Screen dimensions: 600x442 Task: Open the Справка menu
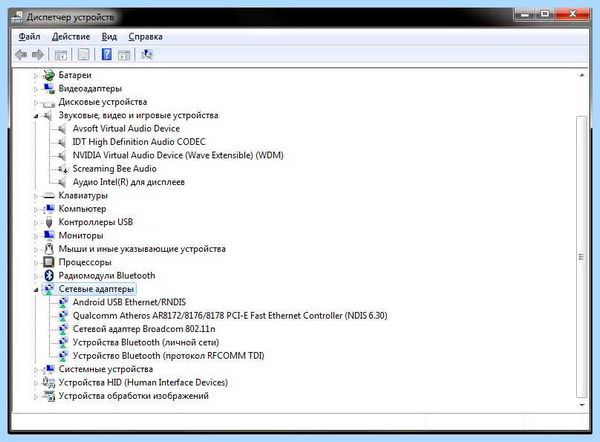coord(145,37)
